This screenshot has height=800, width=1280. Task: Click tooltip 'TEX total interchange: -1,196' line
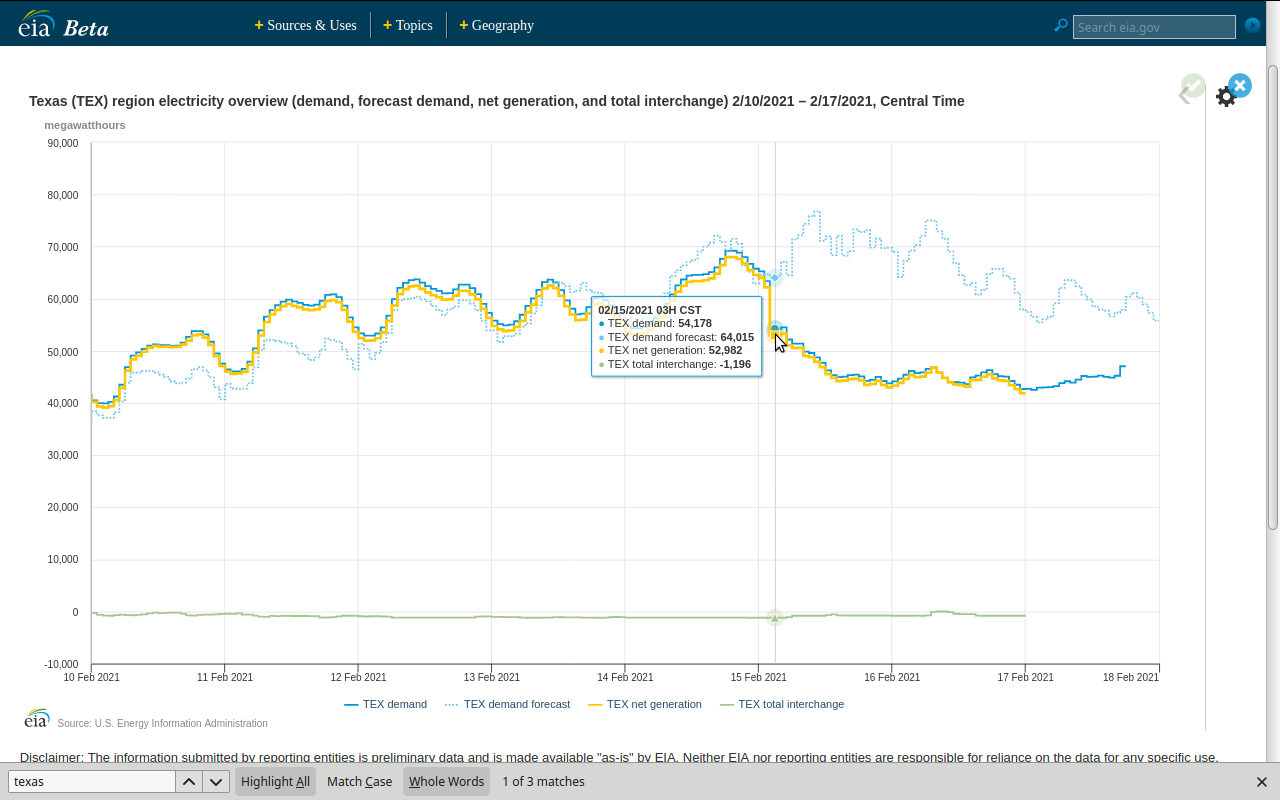click(x=674, y=365)
